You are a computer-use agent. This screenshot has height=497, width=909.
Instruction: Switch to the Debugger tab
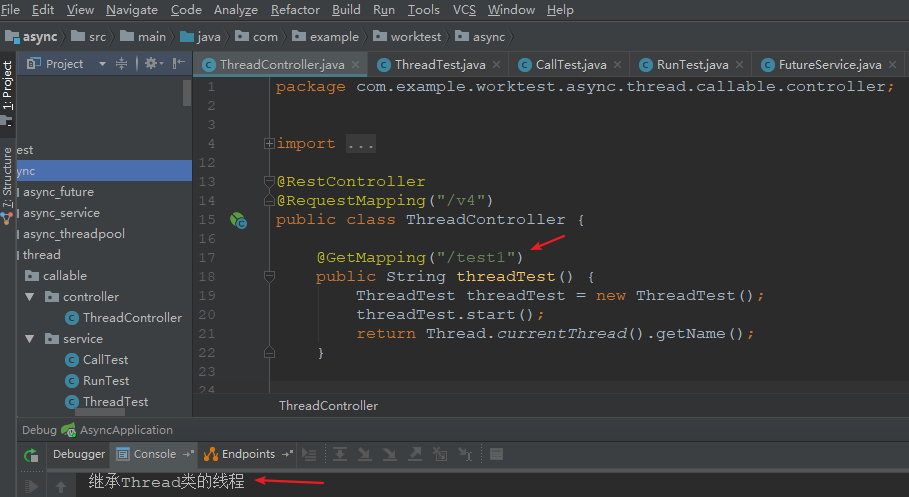coord(79,454)
